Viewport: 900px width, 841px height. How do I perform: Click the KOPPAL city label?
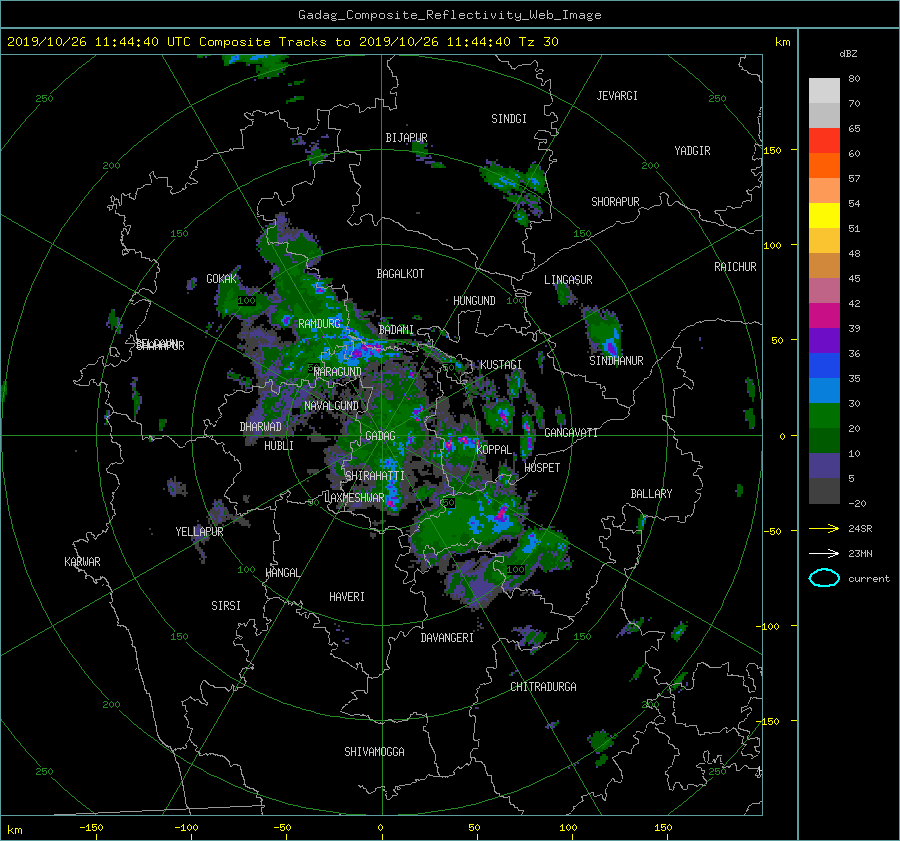(x=494, y=449)
